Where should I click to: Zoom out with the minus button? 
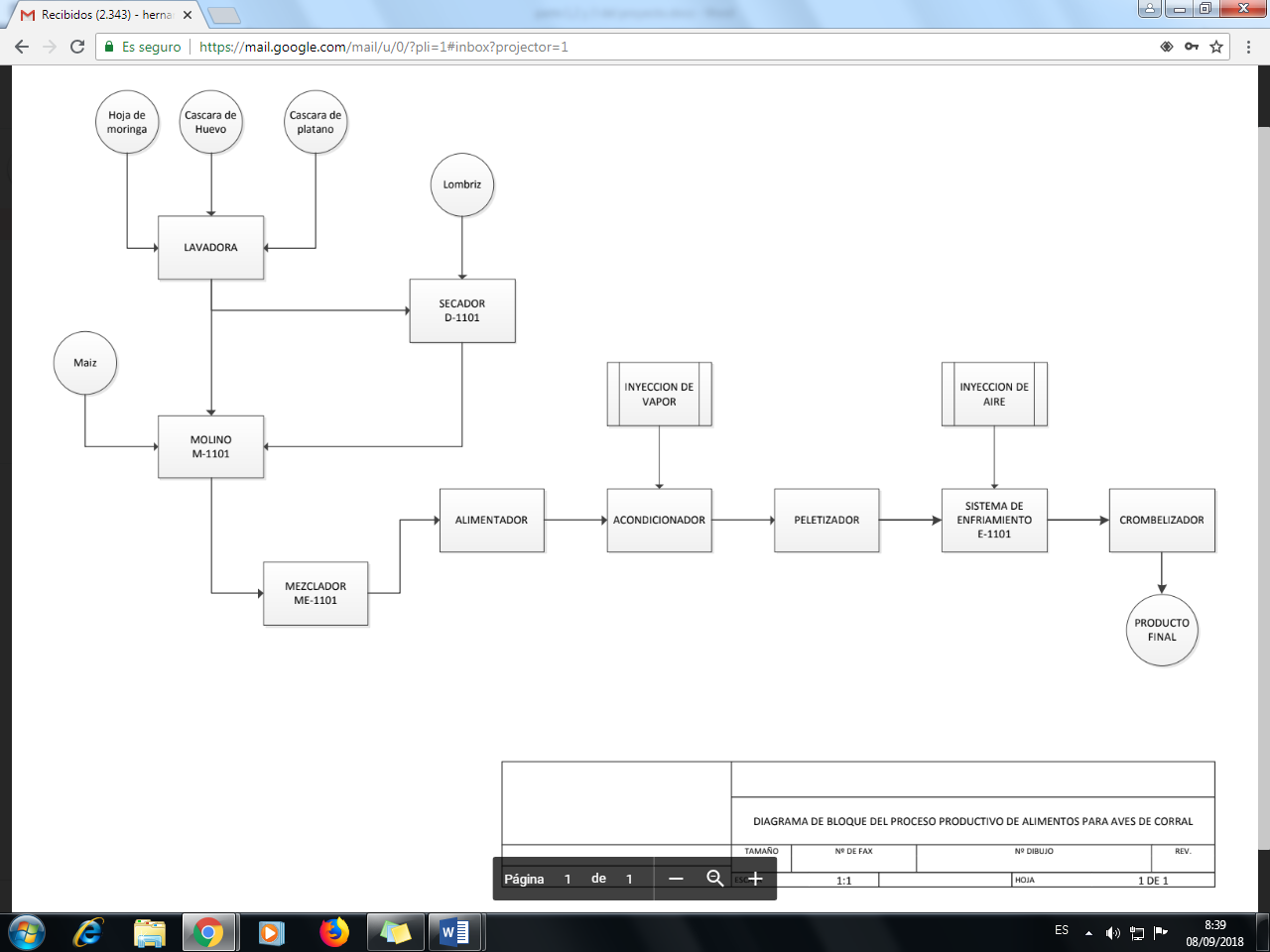point(676,879)
